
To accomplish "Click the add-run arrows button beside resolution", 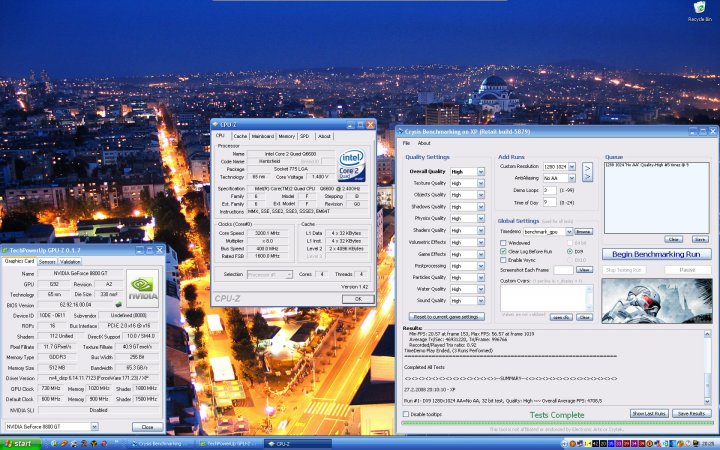I will pos(587,172).
